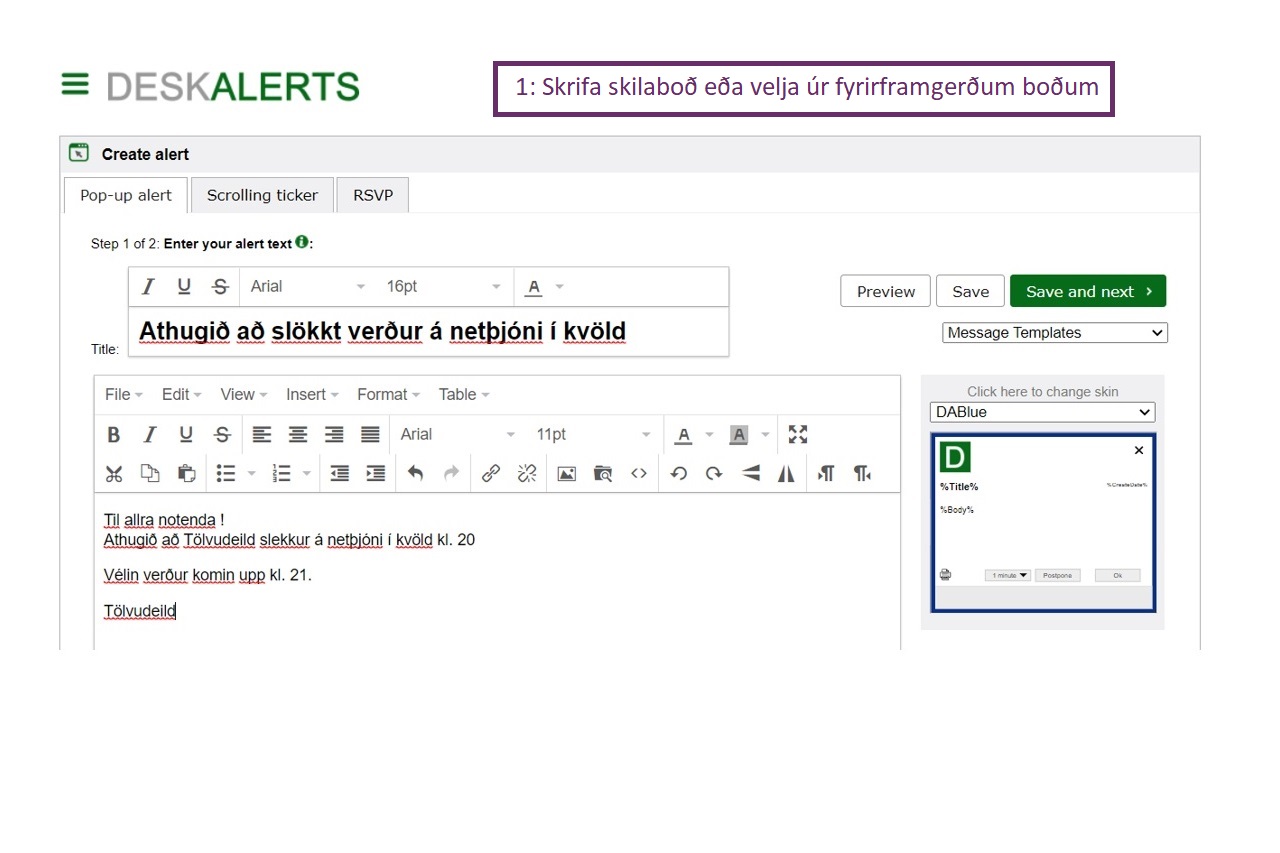Click the info icon beside alert text label
Viewport: 1280px width, 853px height.
tap(302, 242)
